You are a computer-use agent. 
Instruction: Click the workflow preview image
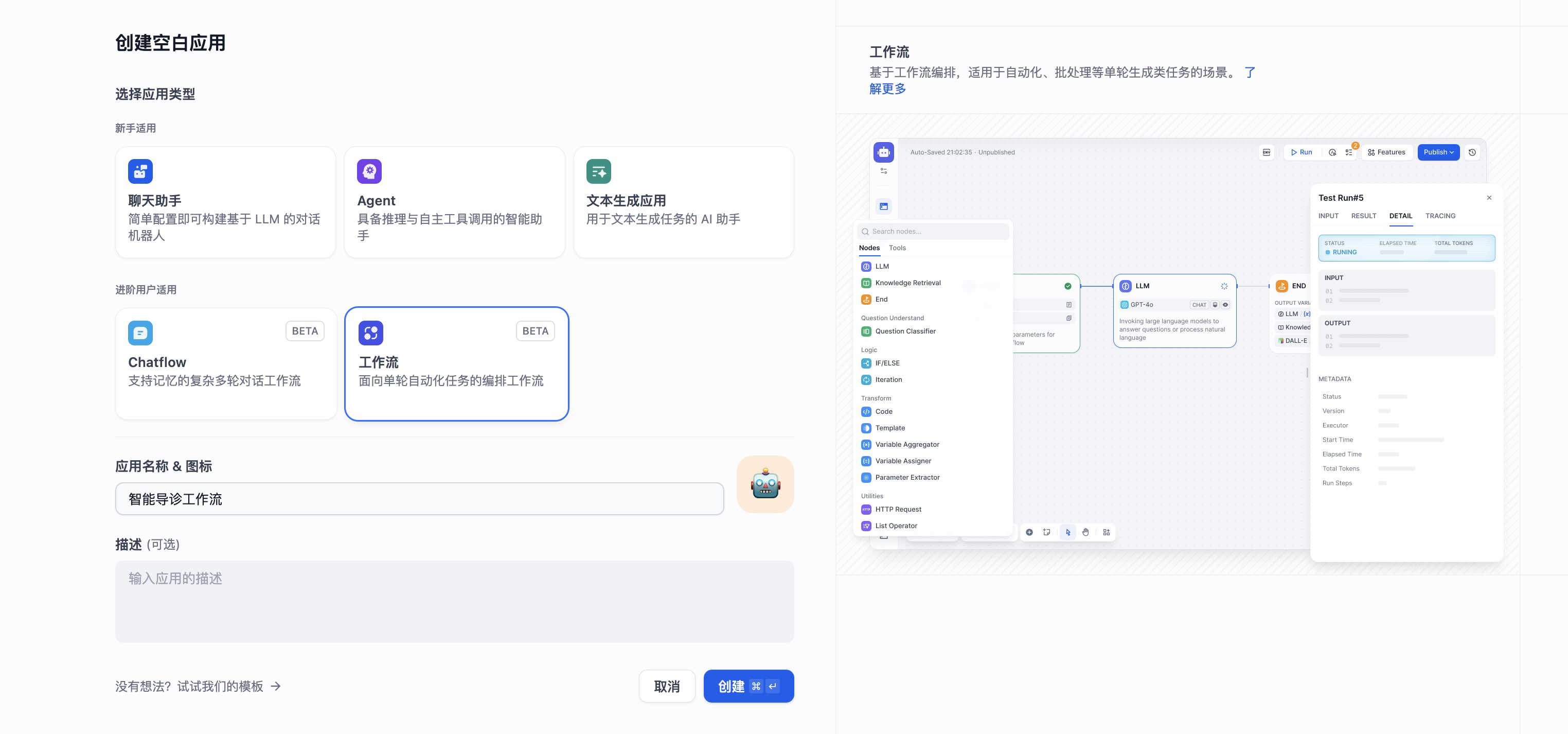pos(1177,344)
